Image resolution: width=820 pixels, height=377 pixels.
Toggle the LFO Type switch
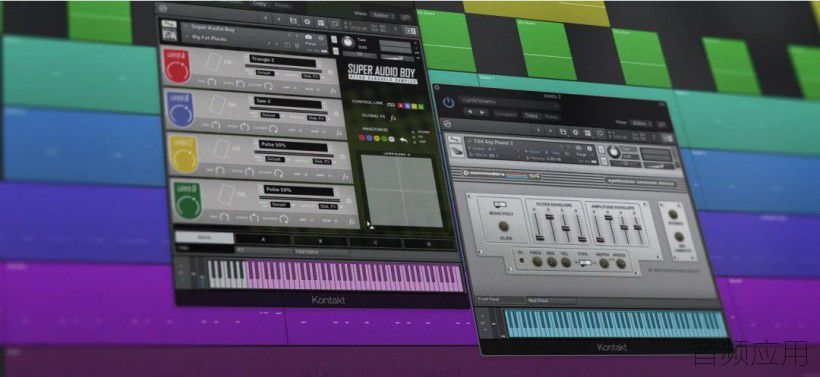coord(585,262)
